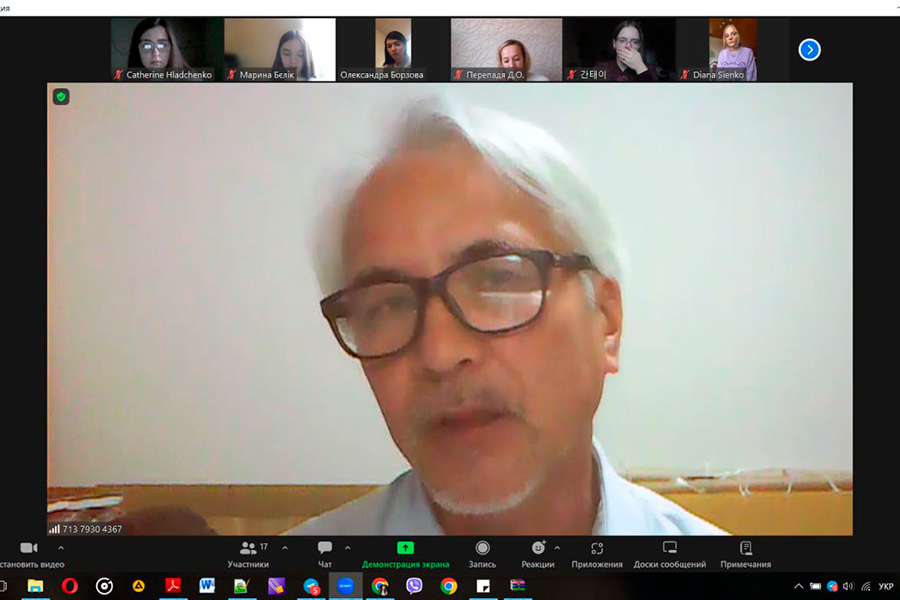Viewport: 900px width, 600px height.
Task: Click the connection signal bars icon
Action: click(54, 529)
